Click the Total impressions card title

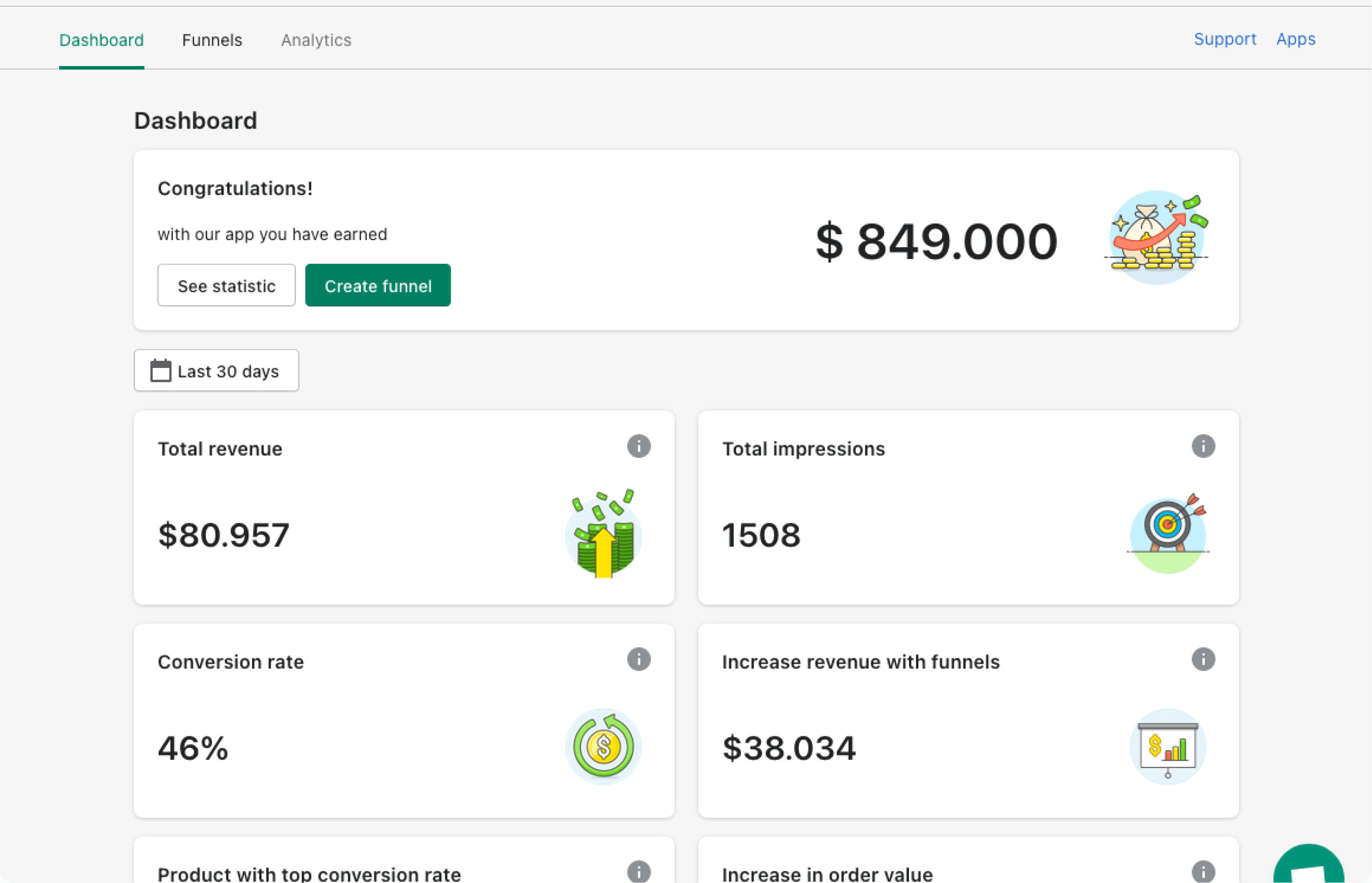803,449
